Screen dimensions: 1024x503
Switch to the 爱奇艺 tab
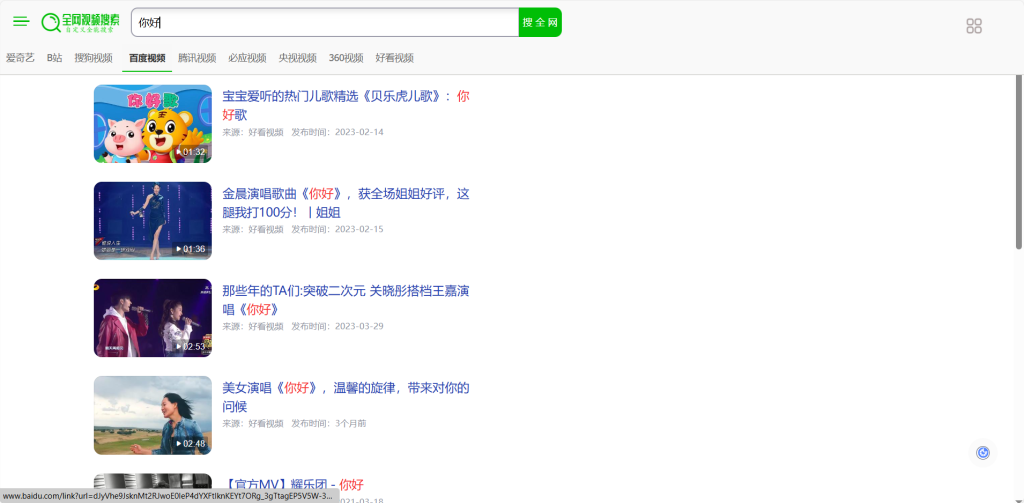(x=20, y=58)
